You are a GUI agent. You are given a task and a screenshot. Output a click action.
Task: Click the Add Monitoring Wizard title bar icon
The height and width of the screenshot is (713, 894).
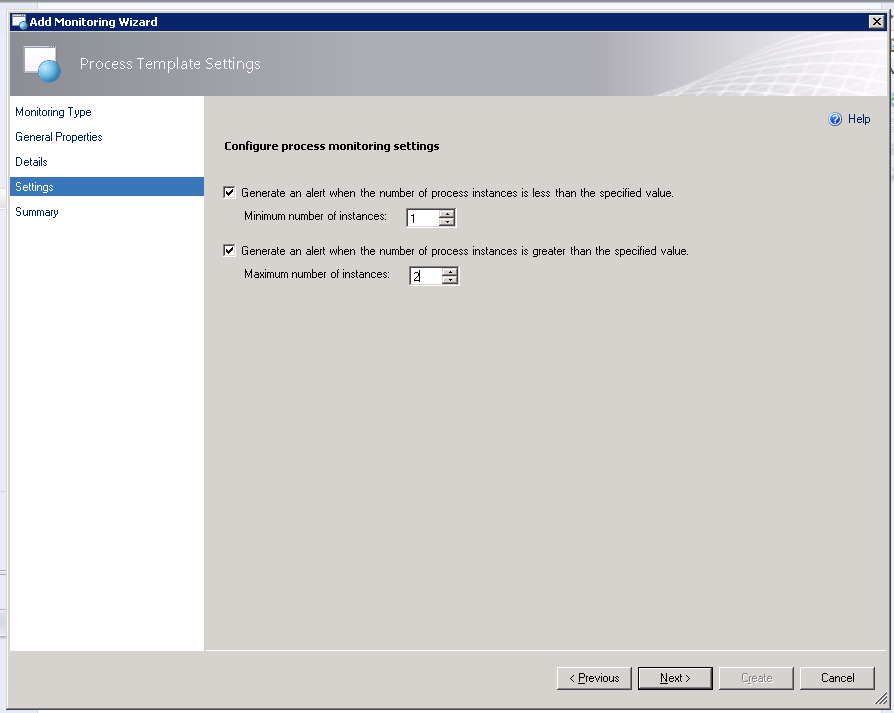click(x=18, y=21)
